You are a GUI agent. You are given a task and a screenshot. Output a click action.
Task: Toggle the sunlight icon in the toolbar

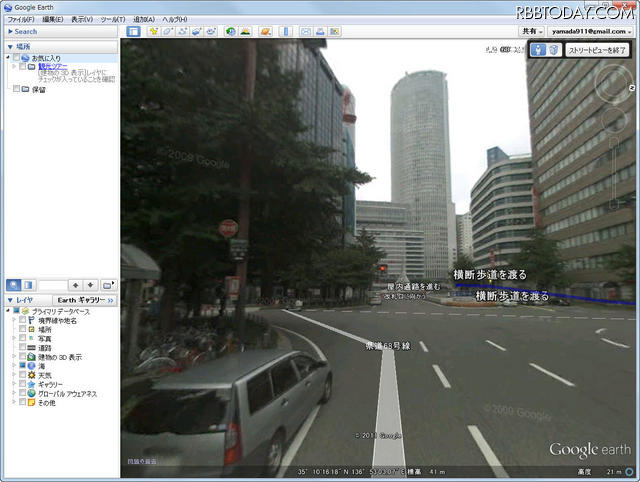coord(245,31)
